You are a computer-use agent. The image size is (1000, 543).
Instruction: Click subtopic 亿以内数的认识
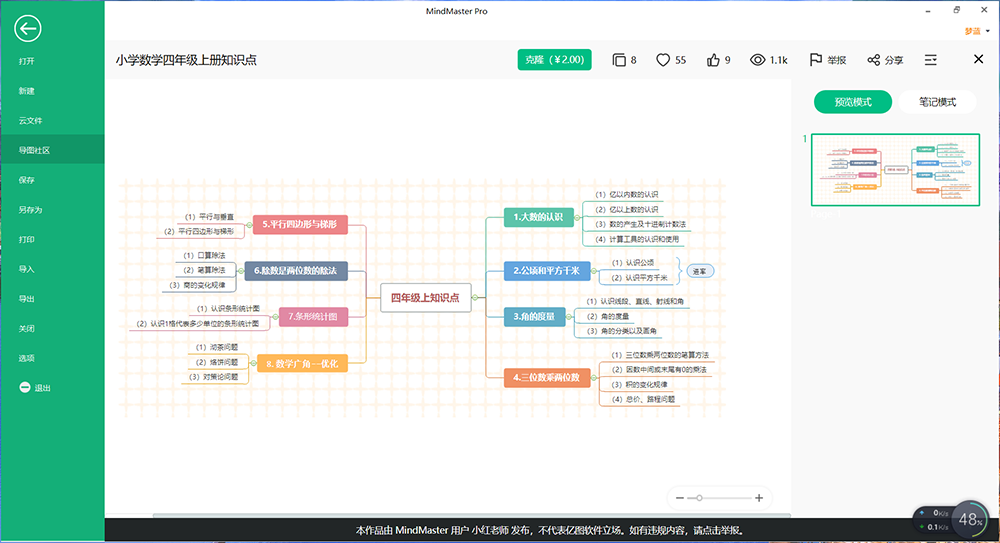point(627,195)
